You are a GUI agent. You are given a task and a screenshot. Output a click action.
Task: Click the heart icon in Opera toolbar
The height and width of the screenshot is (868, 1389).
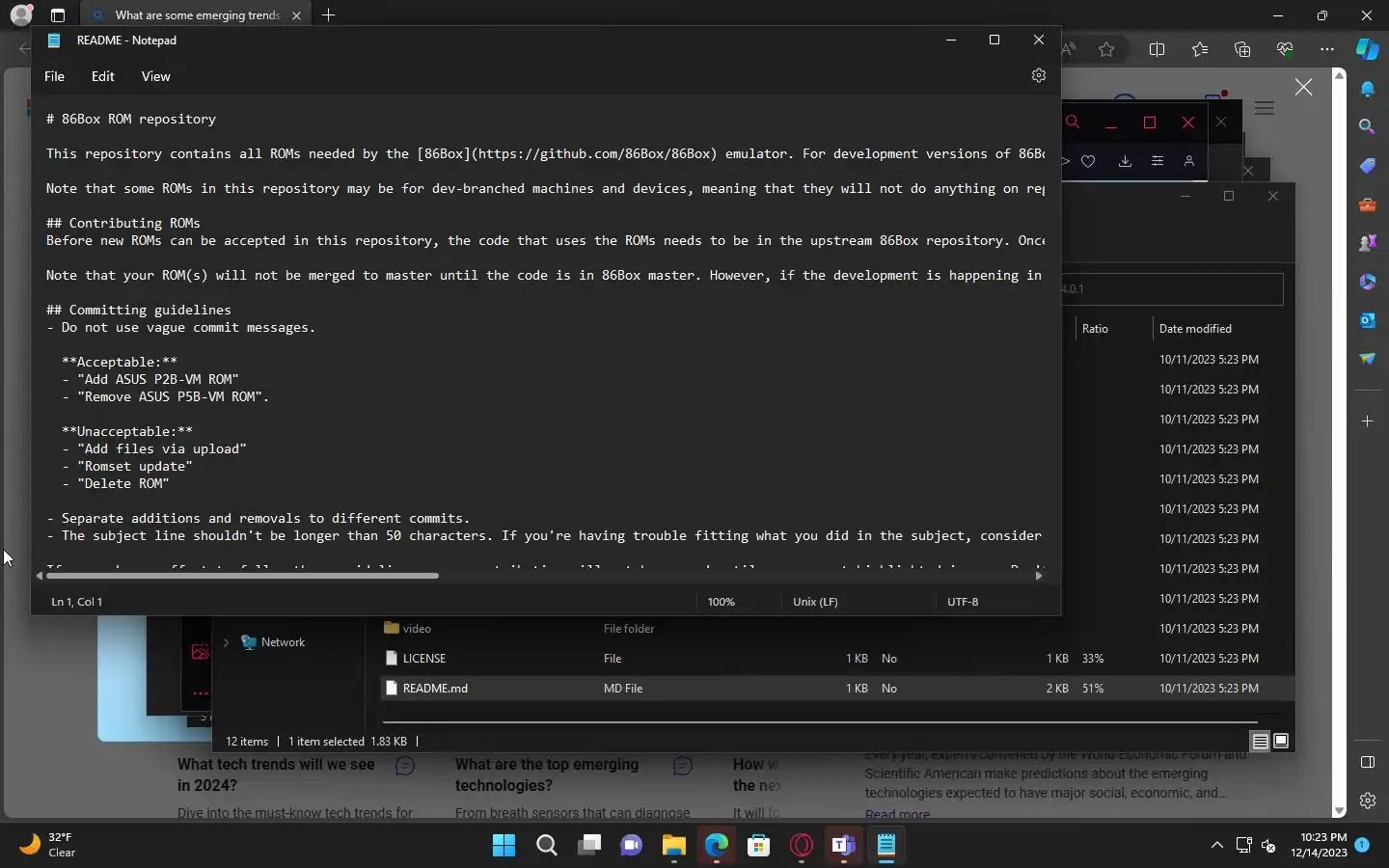point(1088,161)
